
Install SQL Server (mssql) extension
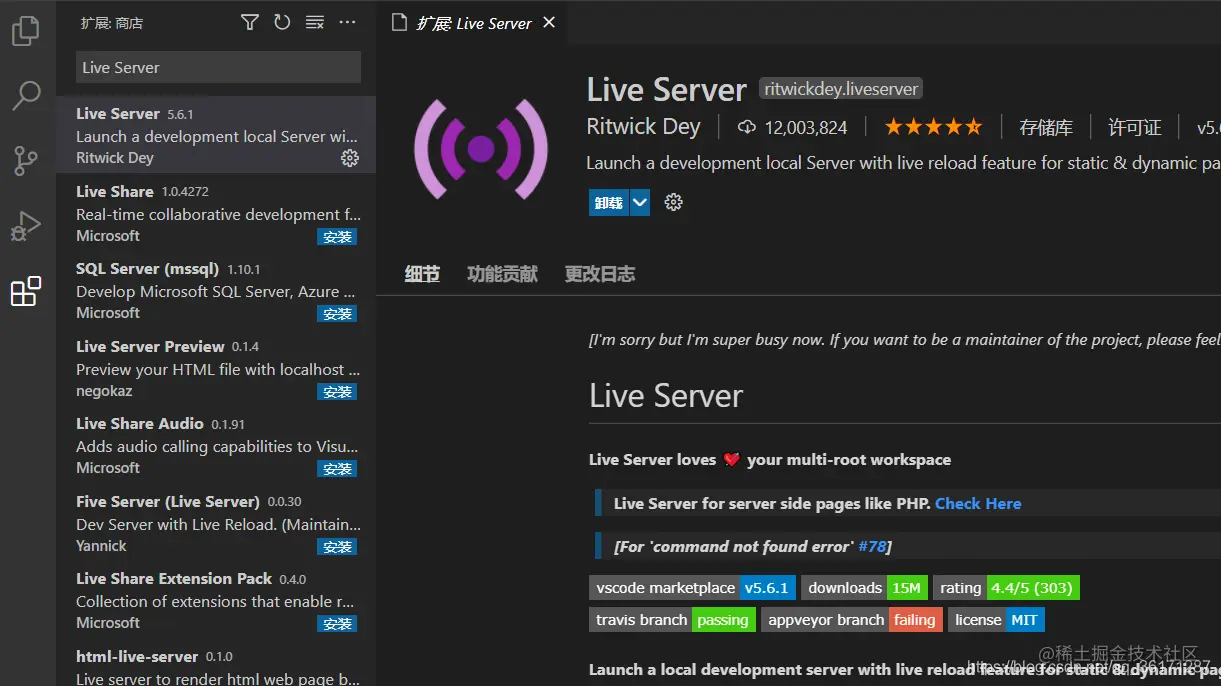tap(338, 314)
